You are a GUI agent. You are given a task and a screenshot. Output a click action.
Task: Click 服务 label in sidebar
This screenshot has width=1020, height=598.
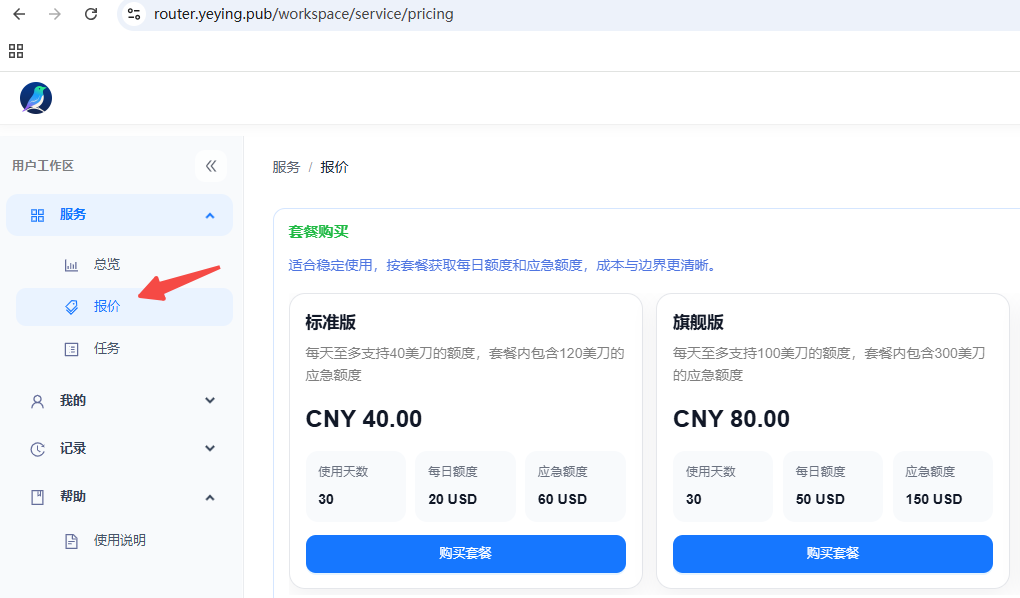[x=73, y=214]
